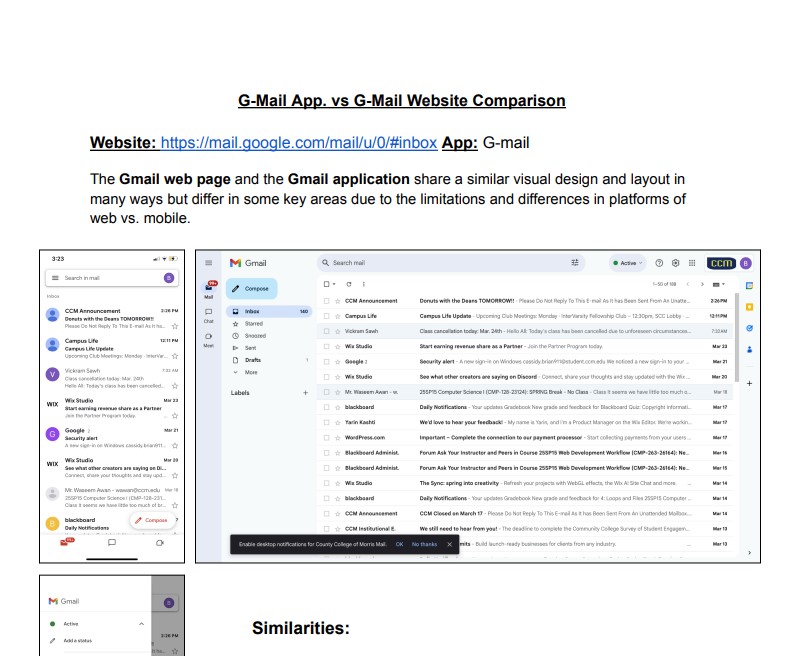Click the plus Get add-ons icon in the side panel
This screenshot has width=801, height=656.
pos(749,383)
